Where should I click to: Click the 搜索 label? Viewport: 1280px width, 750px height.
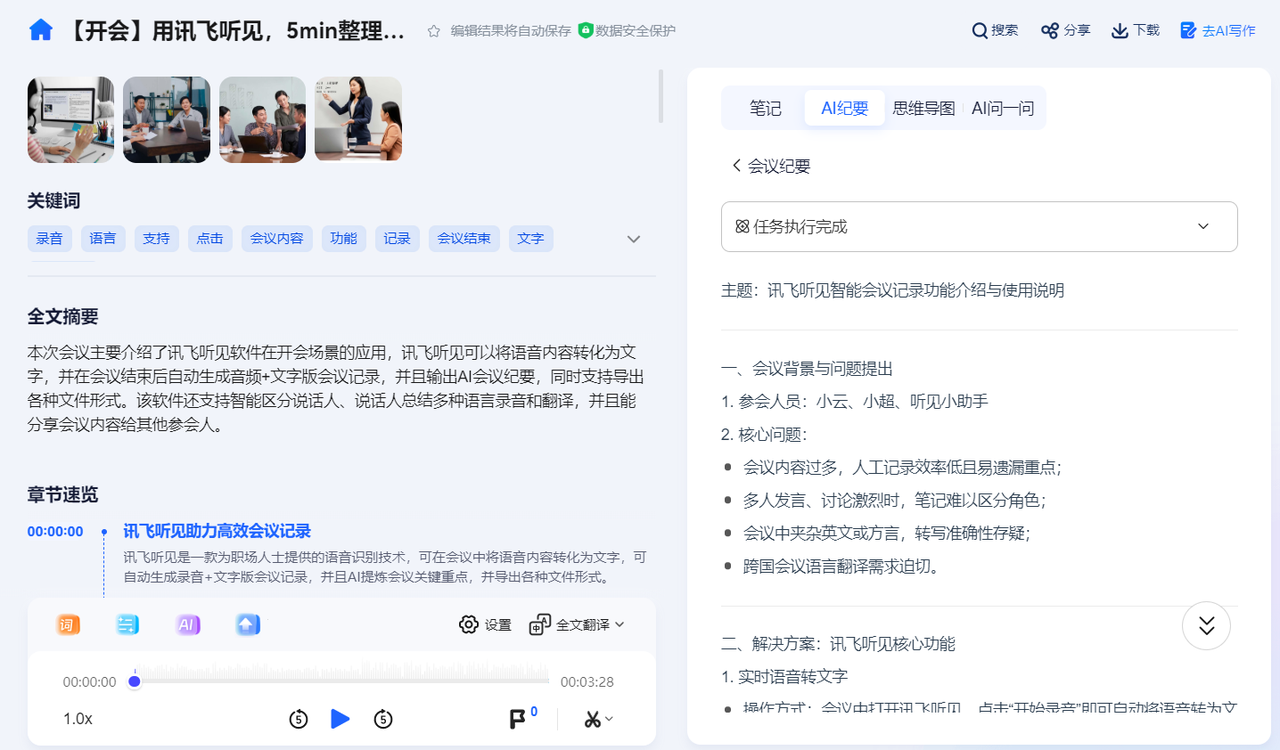(1005, 31)
